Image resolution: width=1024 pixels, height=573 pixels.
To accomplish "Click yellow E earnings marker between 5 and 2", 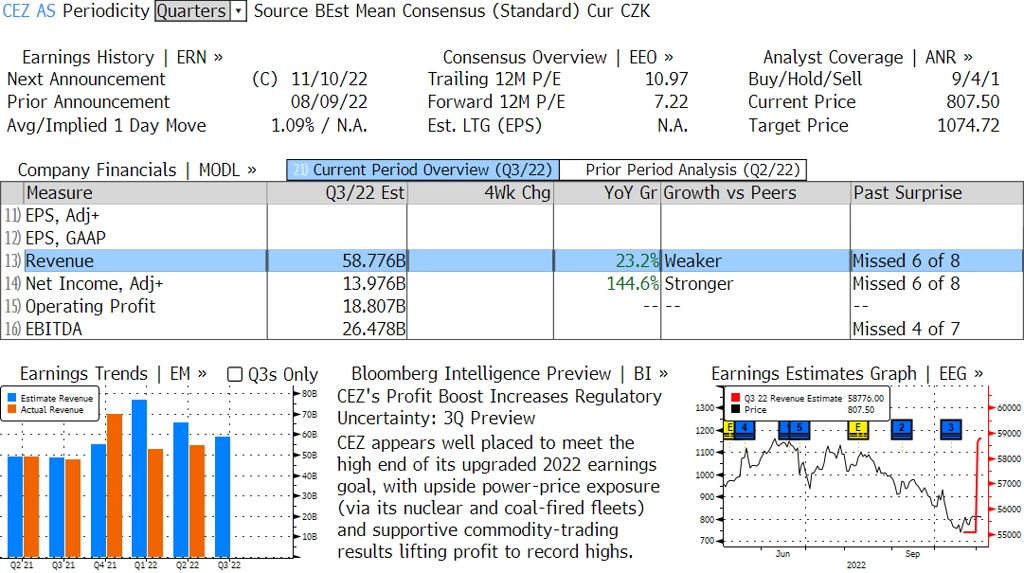I will click(x=857, y=429).
